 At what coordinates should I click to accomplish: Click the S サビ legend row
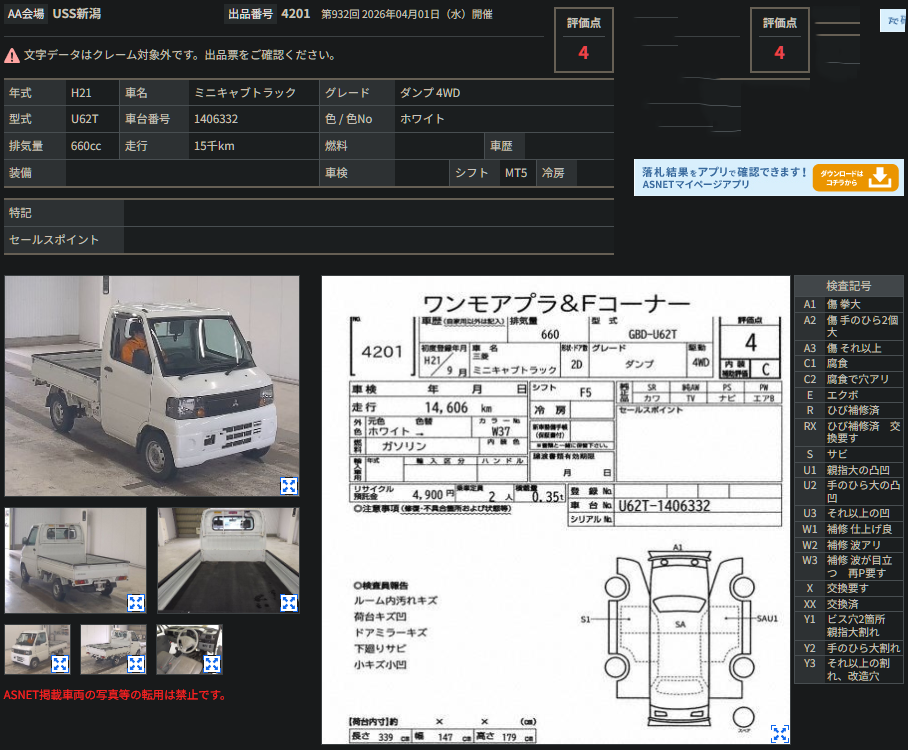848,454
